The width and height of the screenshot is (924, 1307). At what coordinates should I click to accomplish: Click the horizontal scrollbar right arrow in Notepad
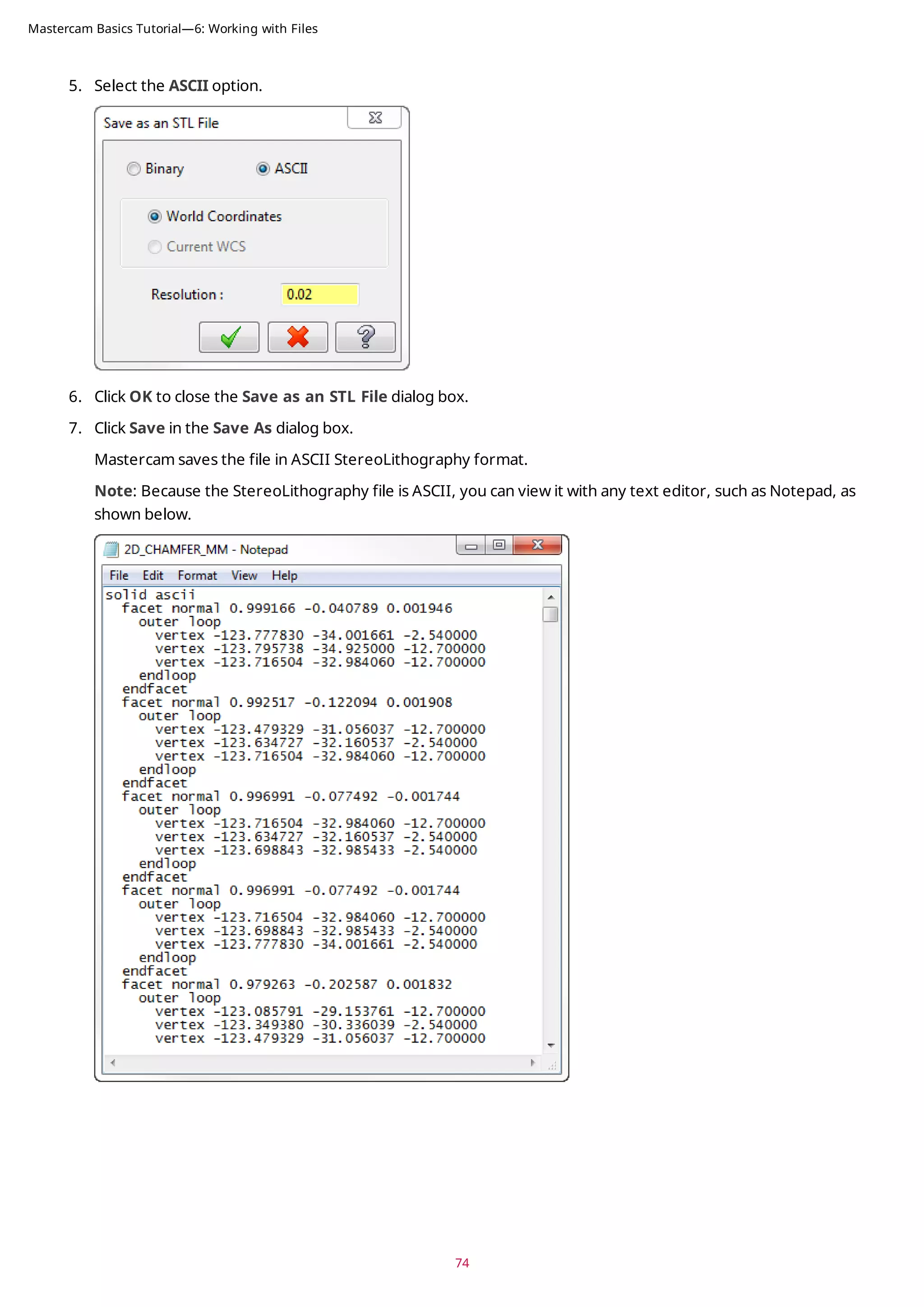533,1062
